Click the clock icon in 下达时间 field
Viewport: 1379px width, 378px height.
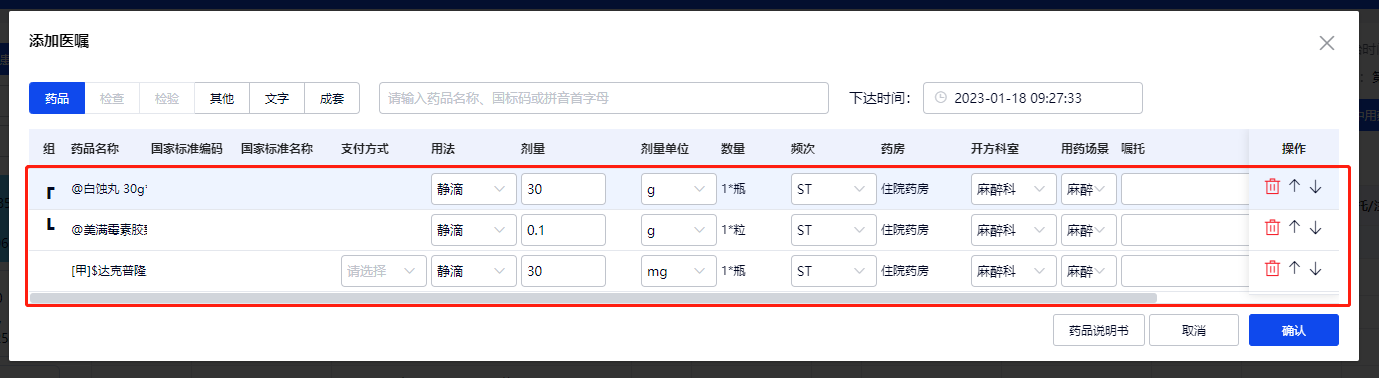[x=941, y=98]
